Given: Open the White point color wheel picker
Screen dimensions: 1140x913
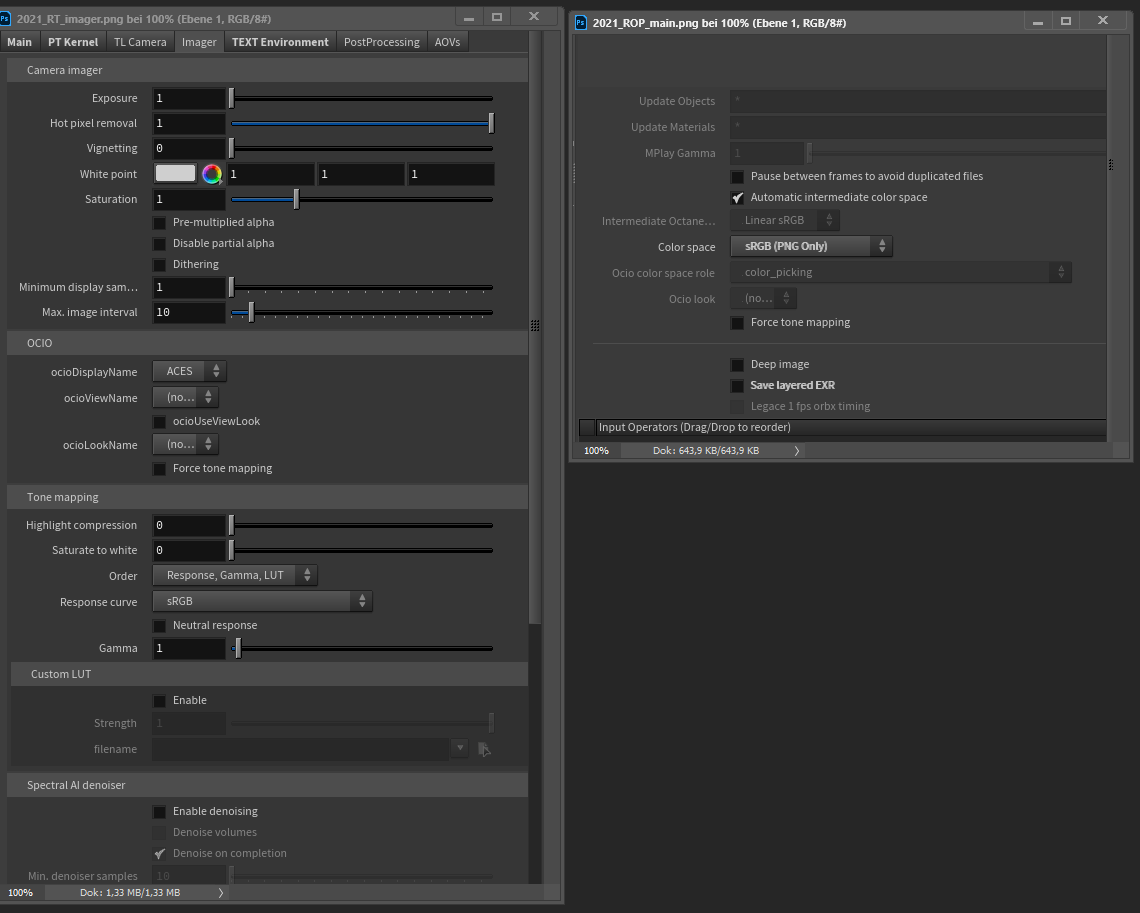Looking at the screenshot, I should click(x=212, y=174).
